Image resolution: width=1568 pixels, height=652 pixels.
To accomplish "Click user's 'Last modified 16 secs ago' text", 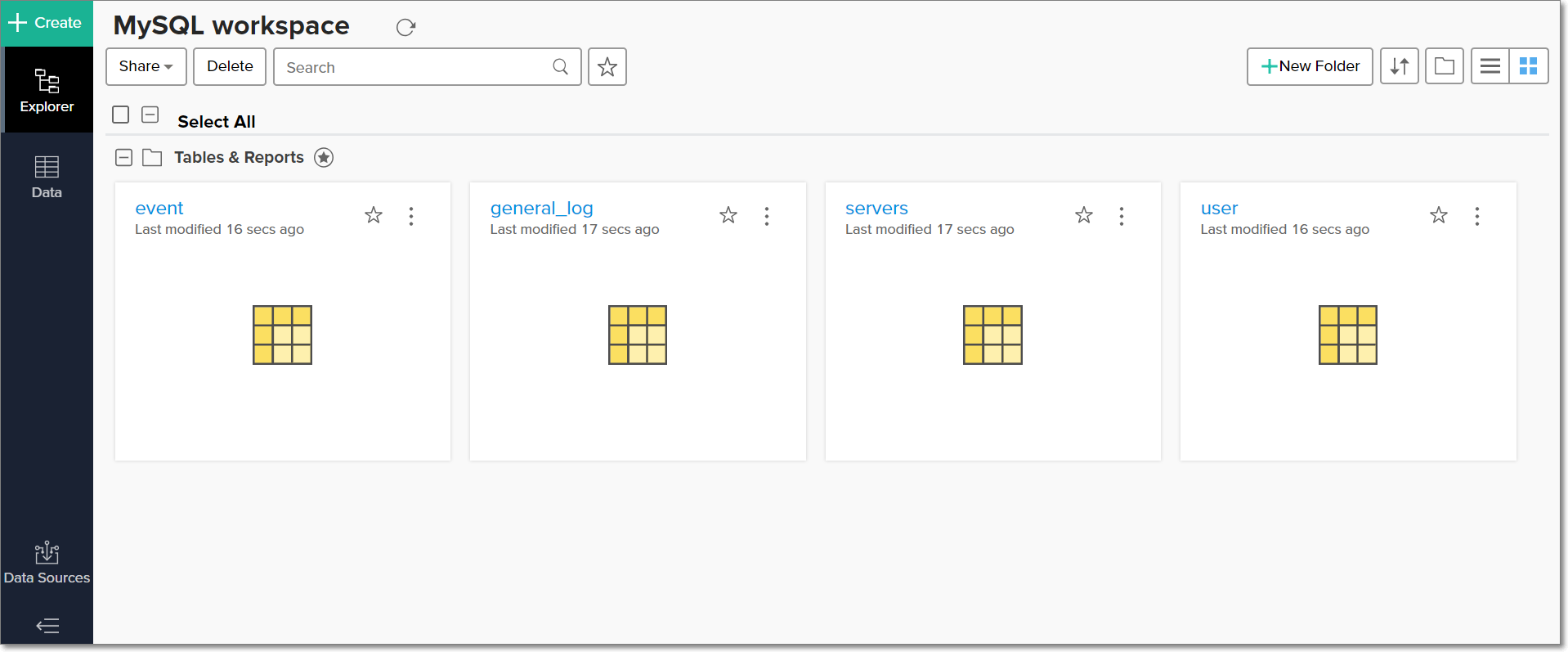I will tap(1285, 230).
